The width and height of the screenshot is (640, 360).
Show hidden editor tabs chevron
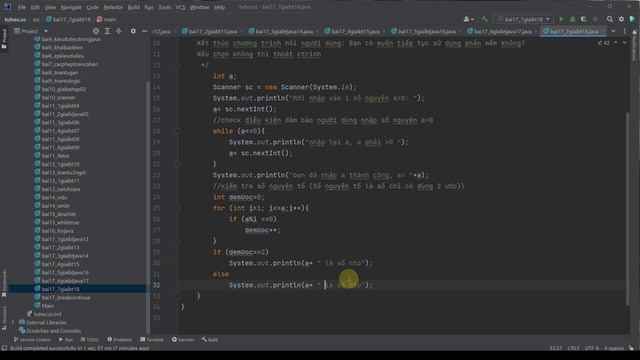tap(613, 31)
